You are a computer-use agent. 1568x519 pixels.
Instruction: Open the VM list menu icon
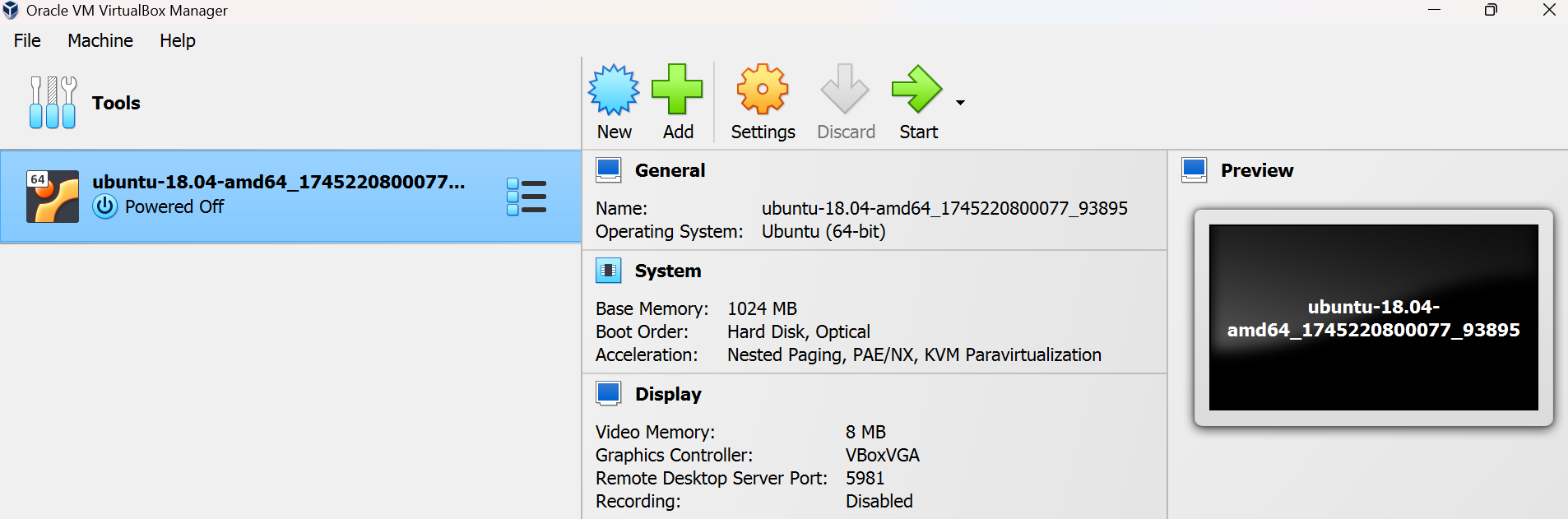[x=527, y=197]
